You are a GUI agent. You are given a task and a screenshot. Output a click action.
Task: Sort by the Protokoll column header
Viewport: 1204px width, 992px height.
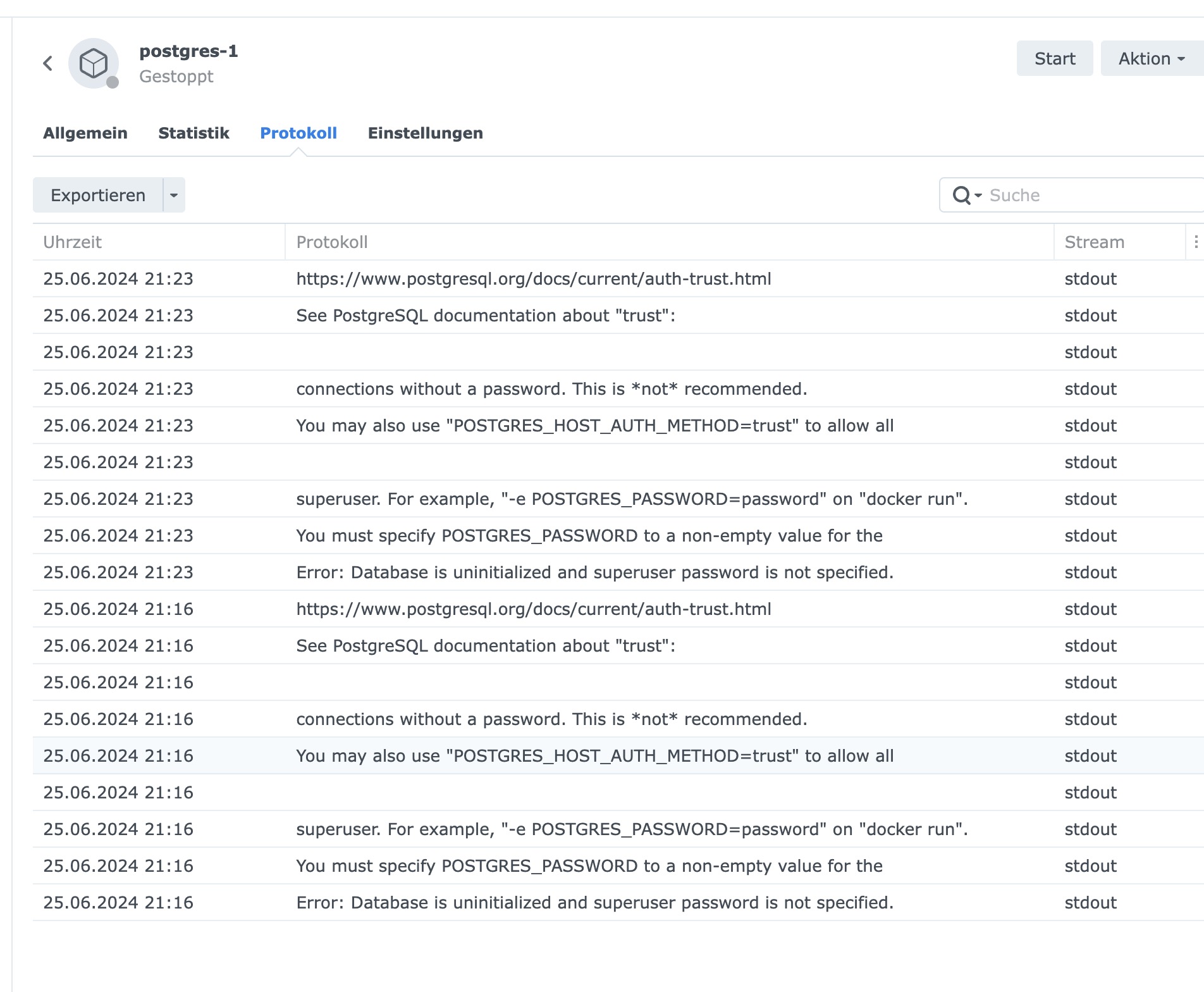[670, 242]
